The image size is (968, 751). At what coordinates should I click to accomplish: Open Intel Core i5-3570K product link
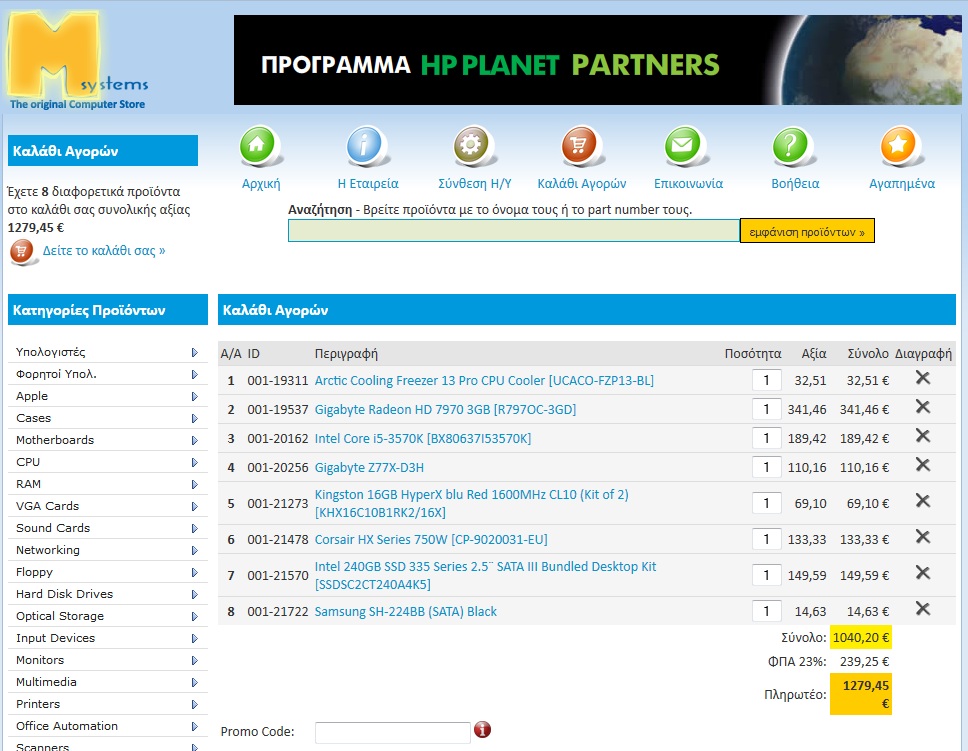point(423,438)
